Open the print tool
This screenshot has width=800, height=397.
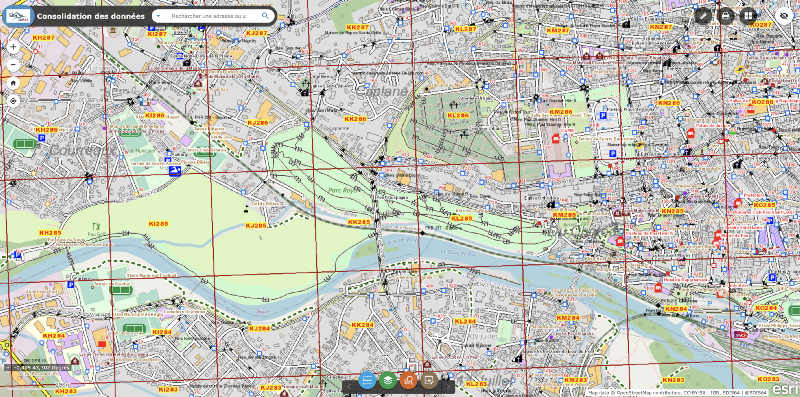[x=726, y=16]
